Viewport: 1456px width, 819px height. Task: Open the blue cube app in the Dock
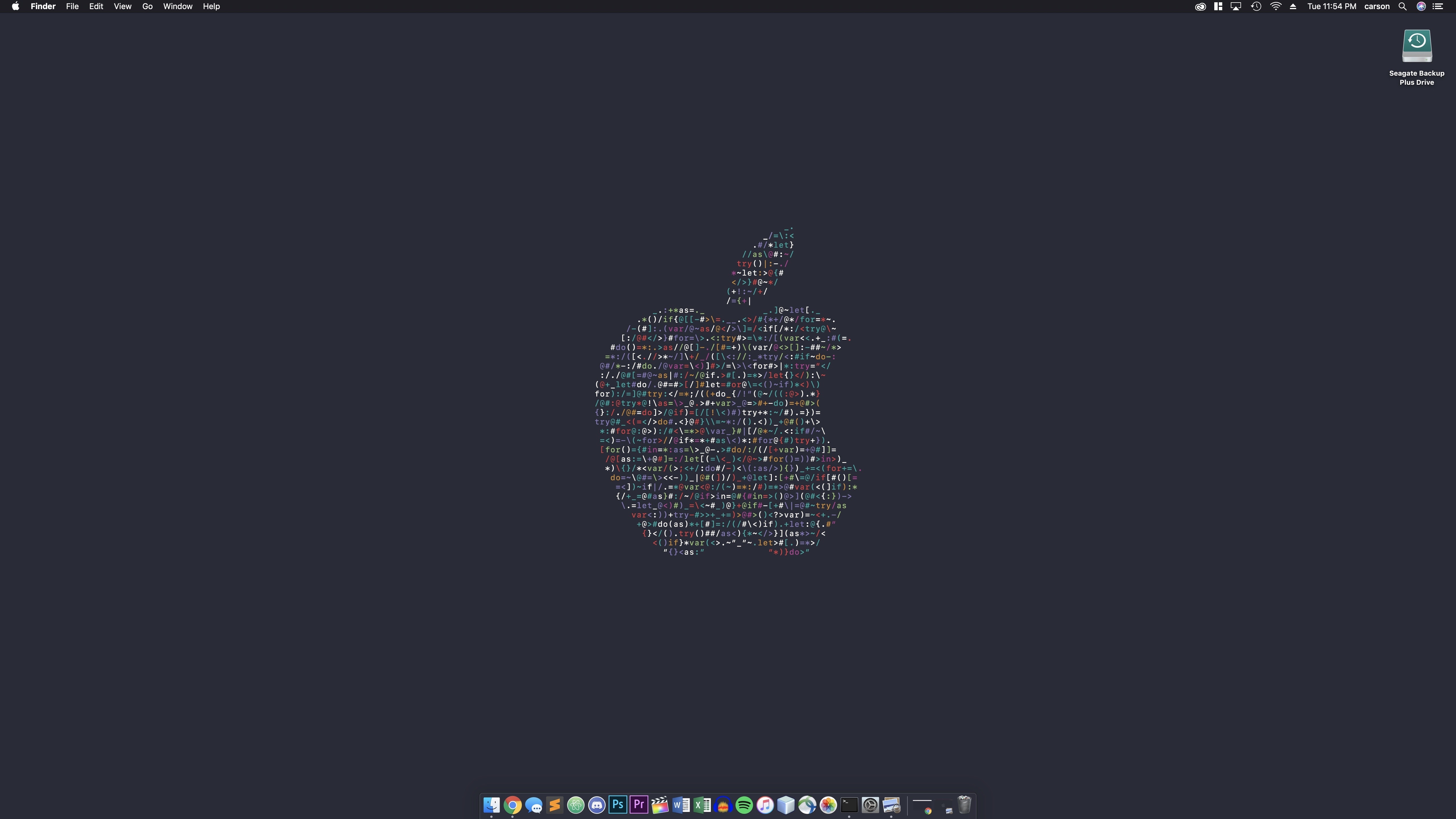(x=786, y=805)
